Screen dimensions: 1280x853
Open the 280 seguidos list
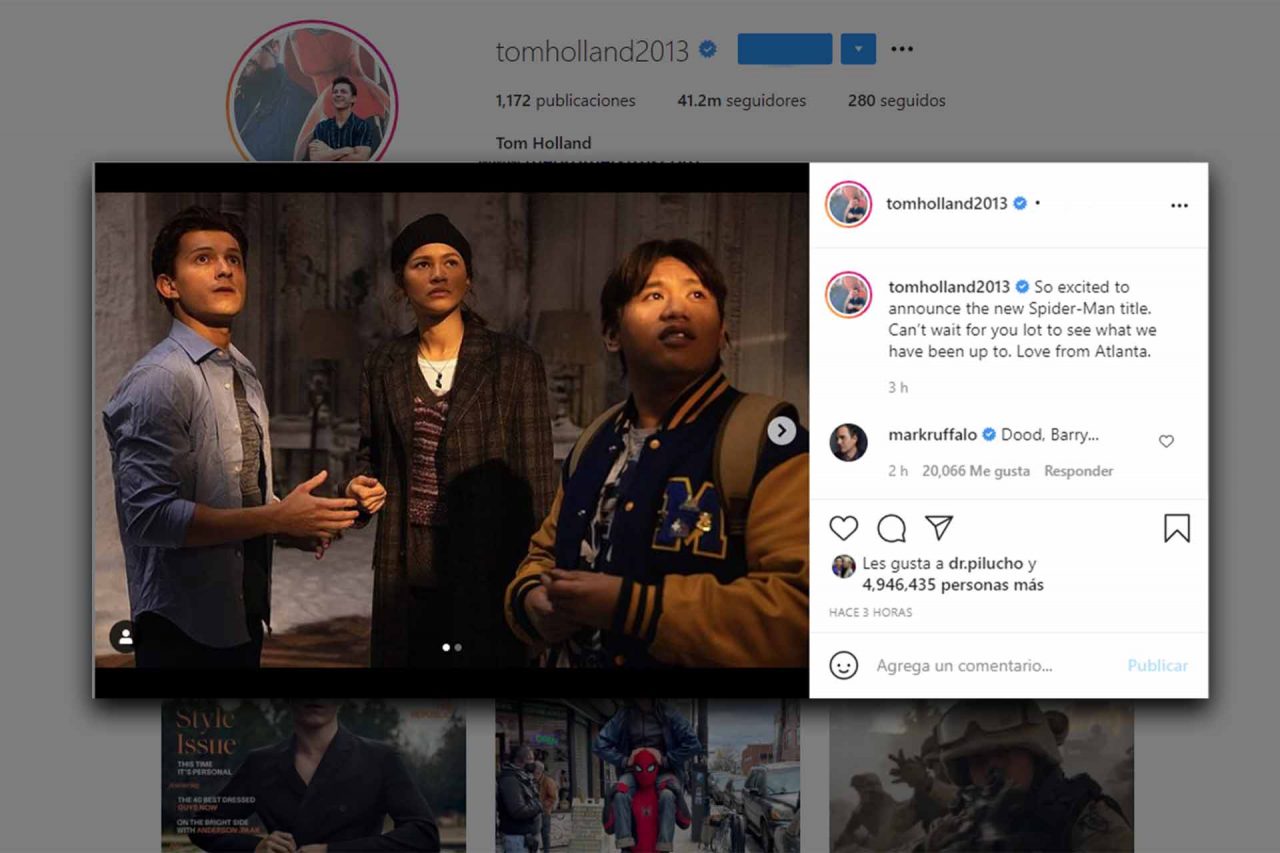(896, 101)
